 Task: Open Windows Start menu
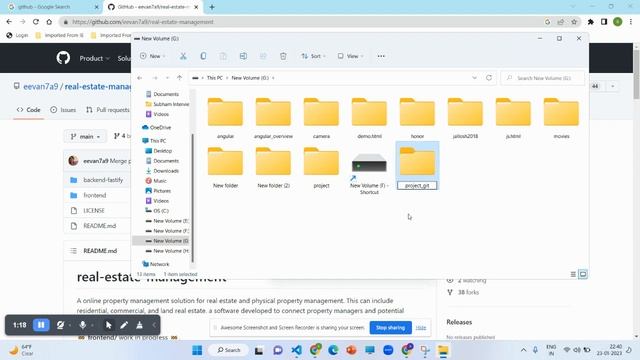pos(197,350)
